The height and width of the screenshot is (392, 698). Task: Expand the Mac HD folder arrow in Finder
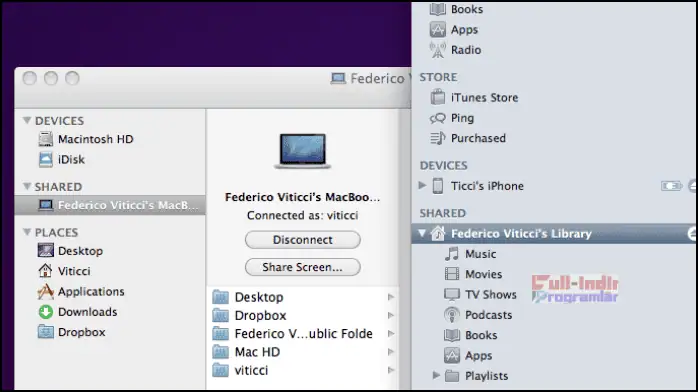[x=391, y=352]
